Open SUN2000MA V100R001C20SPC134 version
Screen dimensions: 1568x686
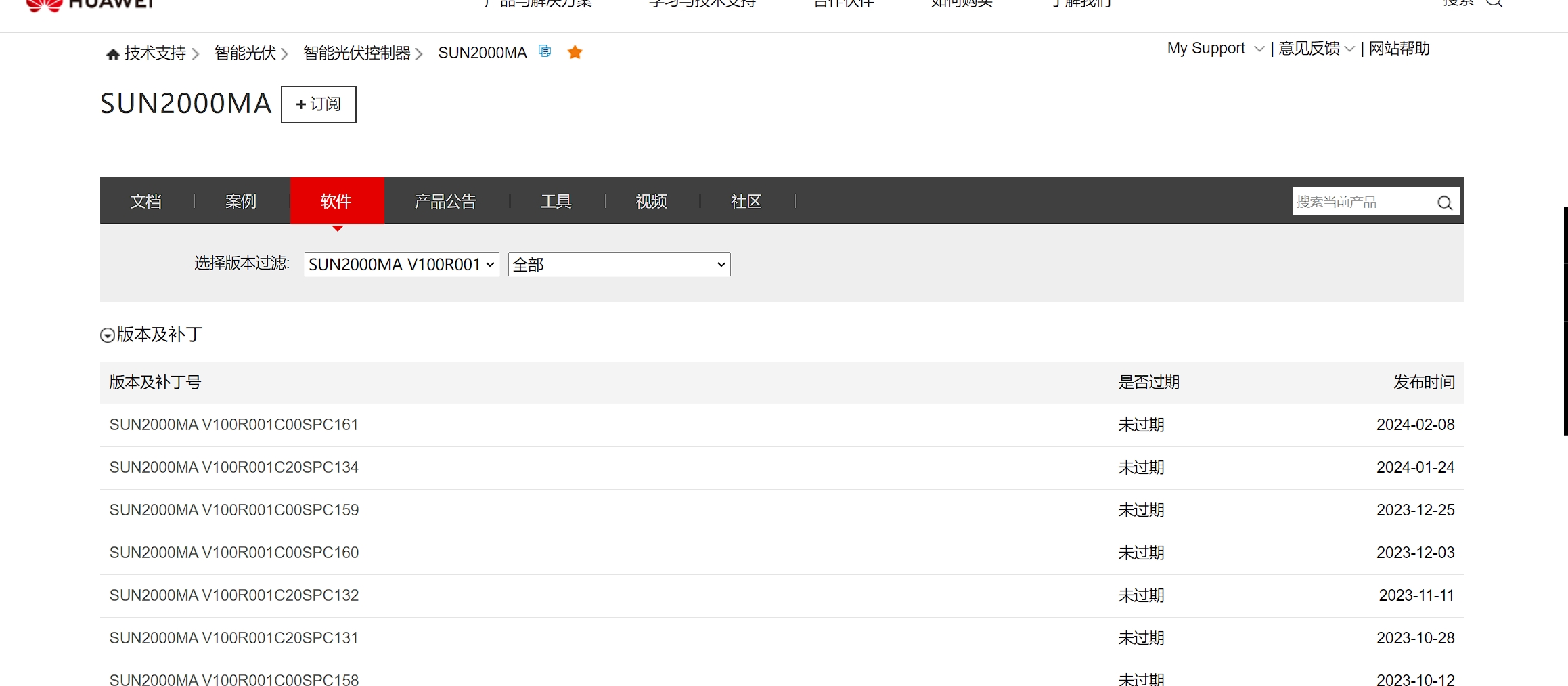click(x=234, y=467)
